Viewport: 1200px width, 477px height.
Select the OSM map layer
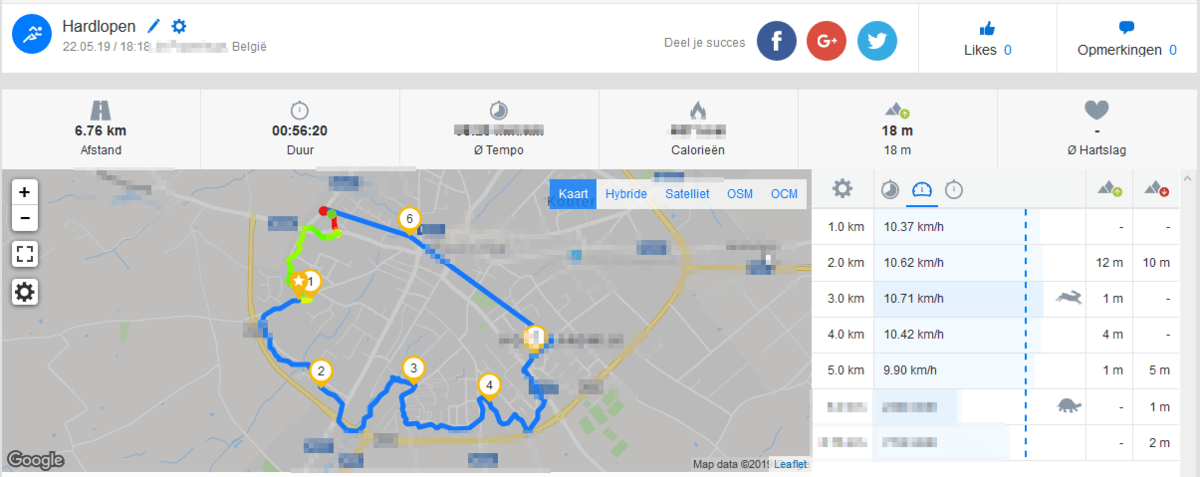(x=740, y=194)
